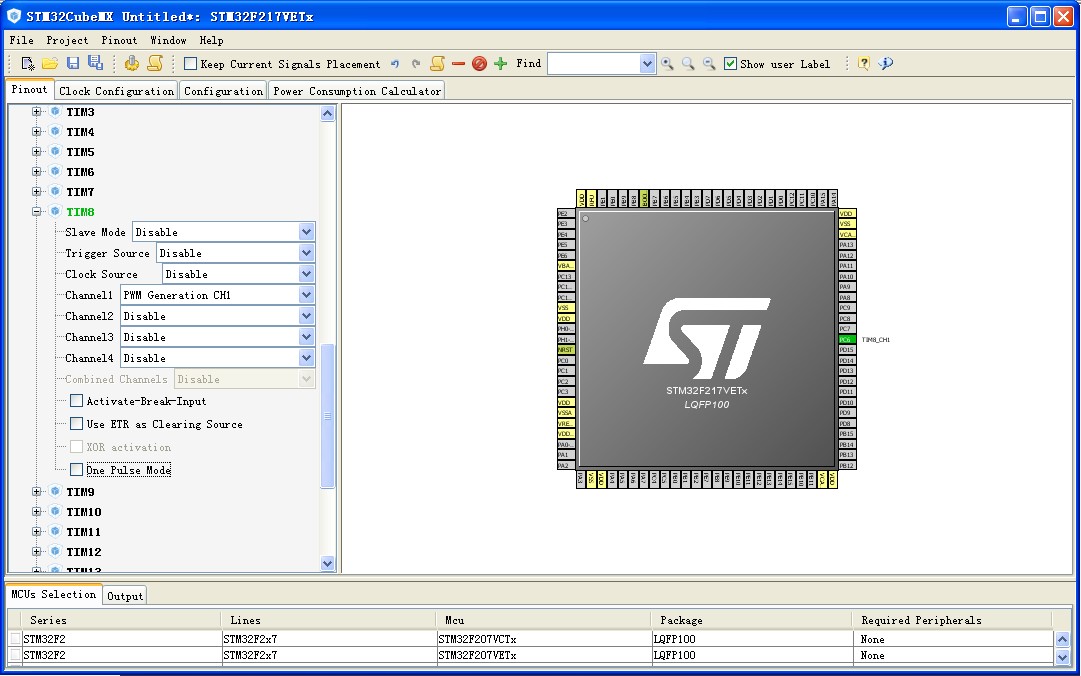The image size is (1081, 676).
Task: Collapse the TIM8 tree node
Action: pos(37,212)
